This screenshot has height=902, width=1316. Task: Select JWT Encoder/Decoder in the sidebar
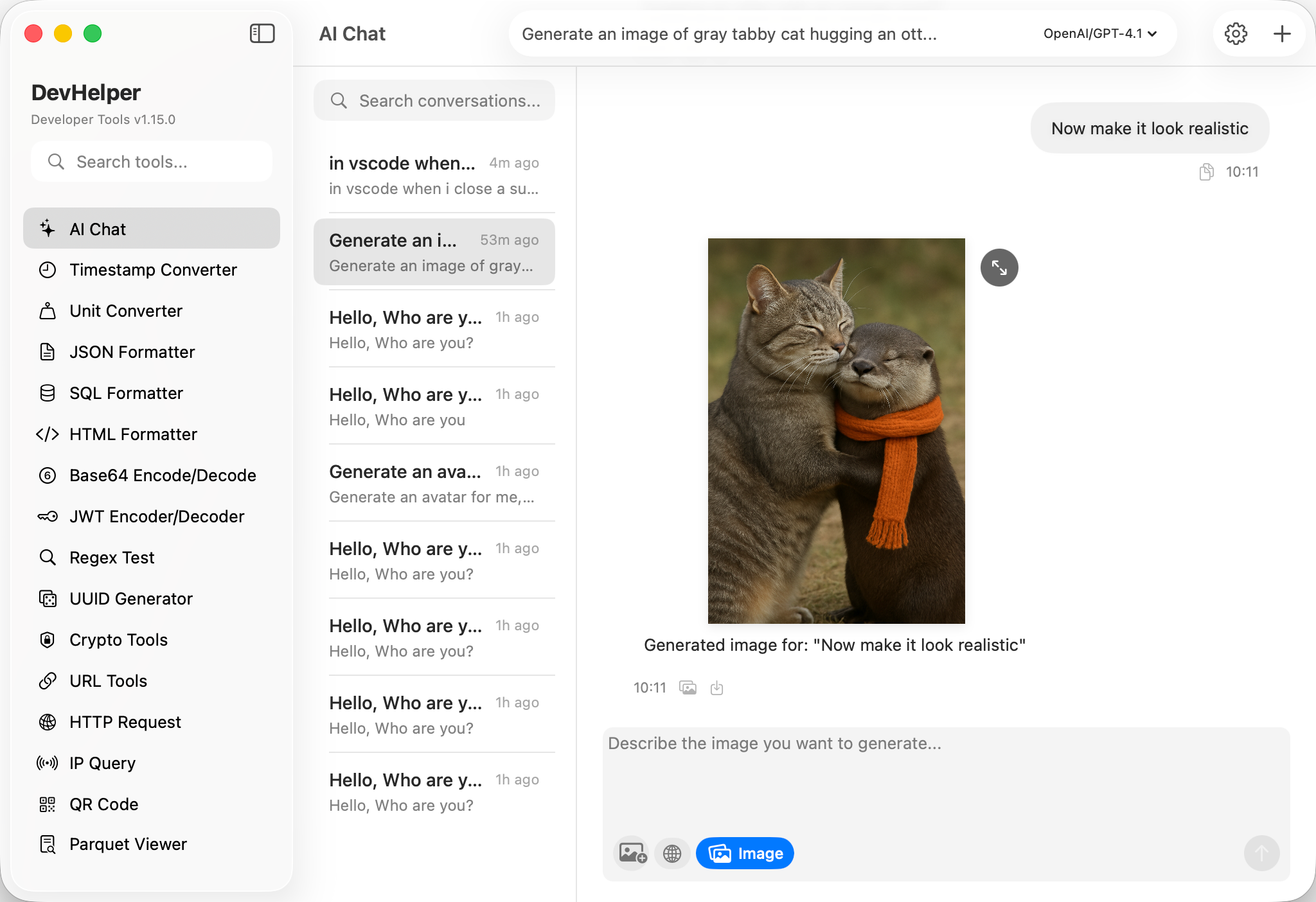(x=156, y=517)
